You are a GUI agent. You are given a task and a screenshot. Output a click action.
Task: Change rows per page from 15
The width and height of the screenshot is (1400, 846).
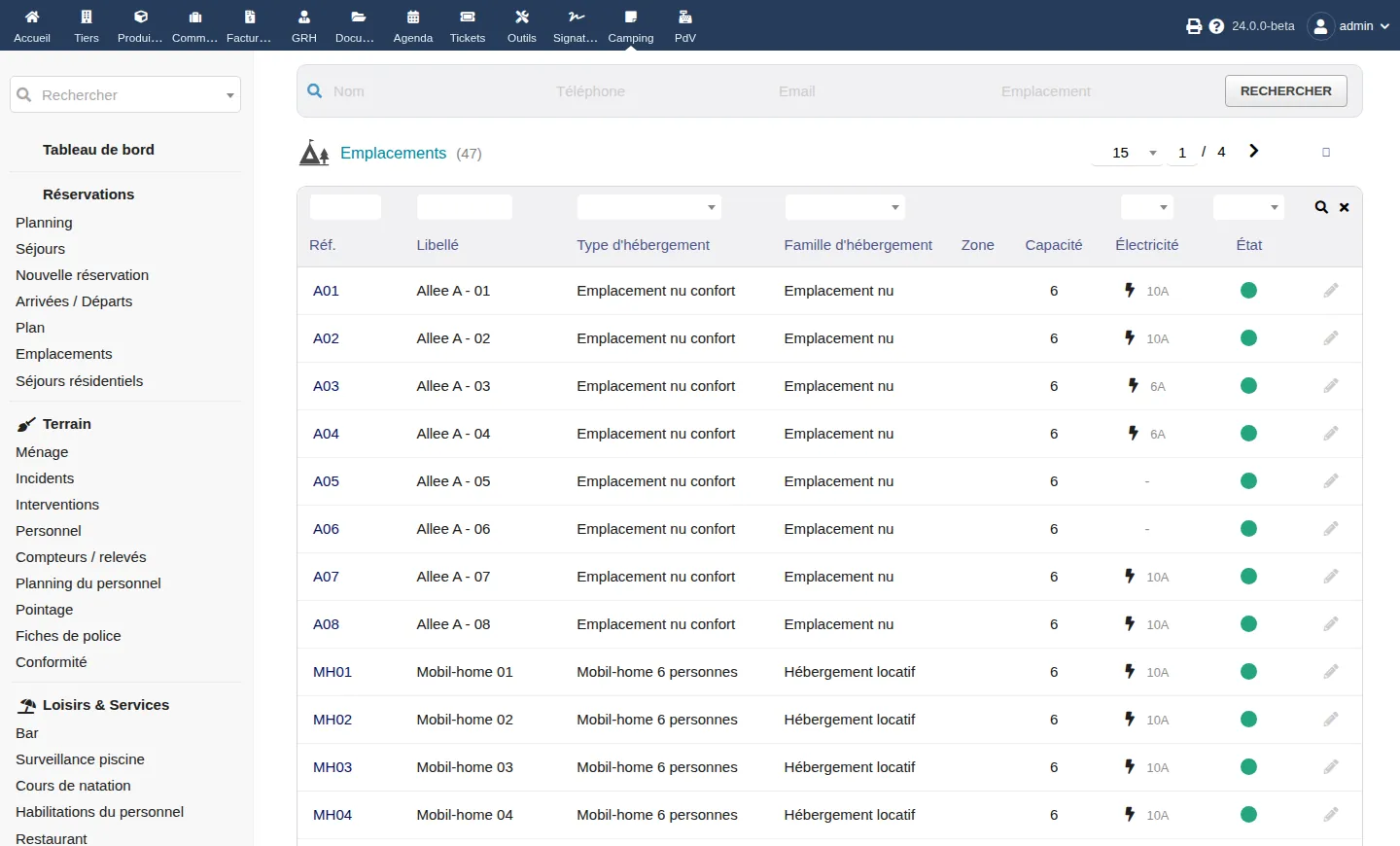pos(1127,153)
